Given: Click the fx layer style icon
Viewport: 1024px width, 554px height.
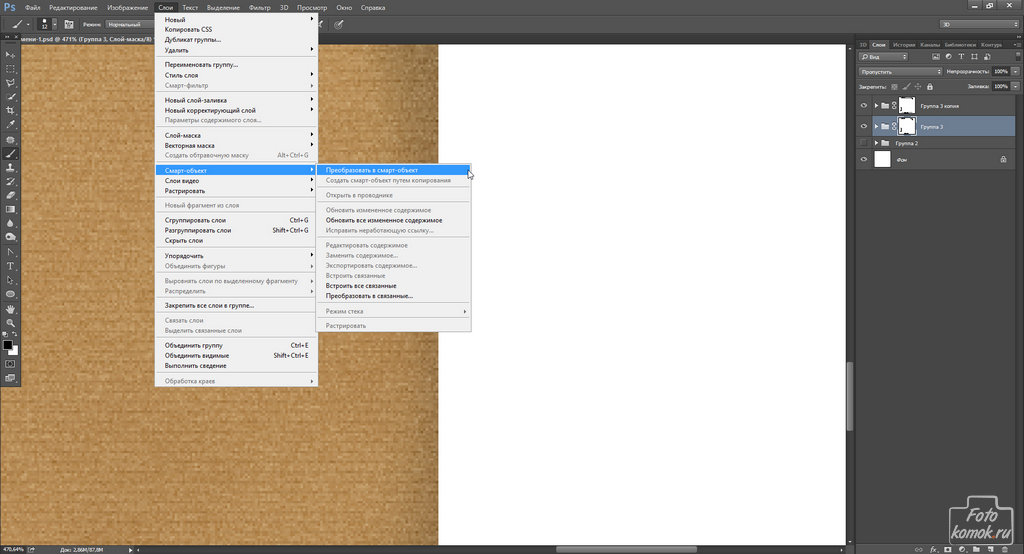Looking at the screenshot, I should pyautogui.click(x=933, y=547).
